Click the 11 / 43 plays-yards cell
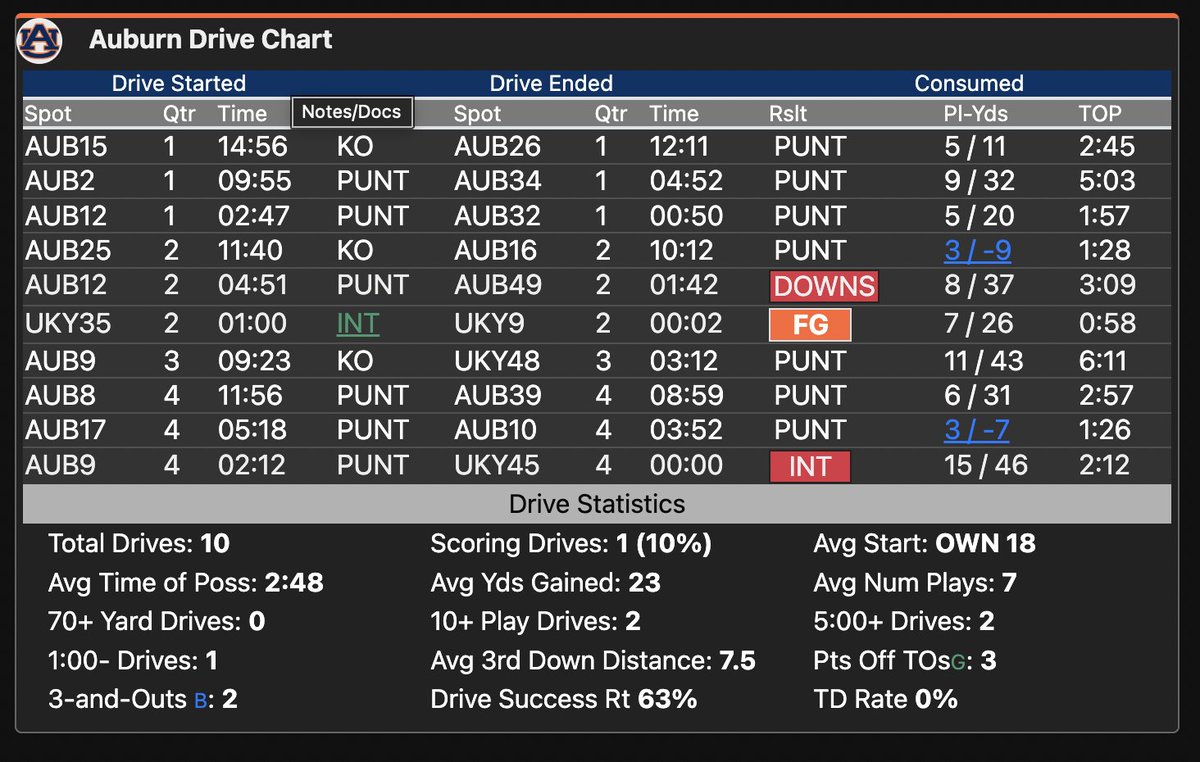Image resolution: width=1200 pixels, height=762 pixels. click(985, 360)
